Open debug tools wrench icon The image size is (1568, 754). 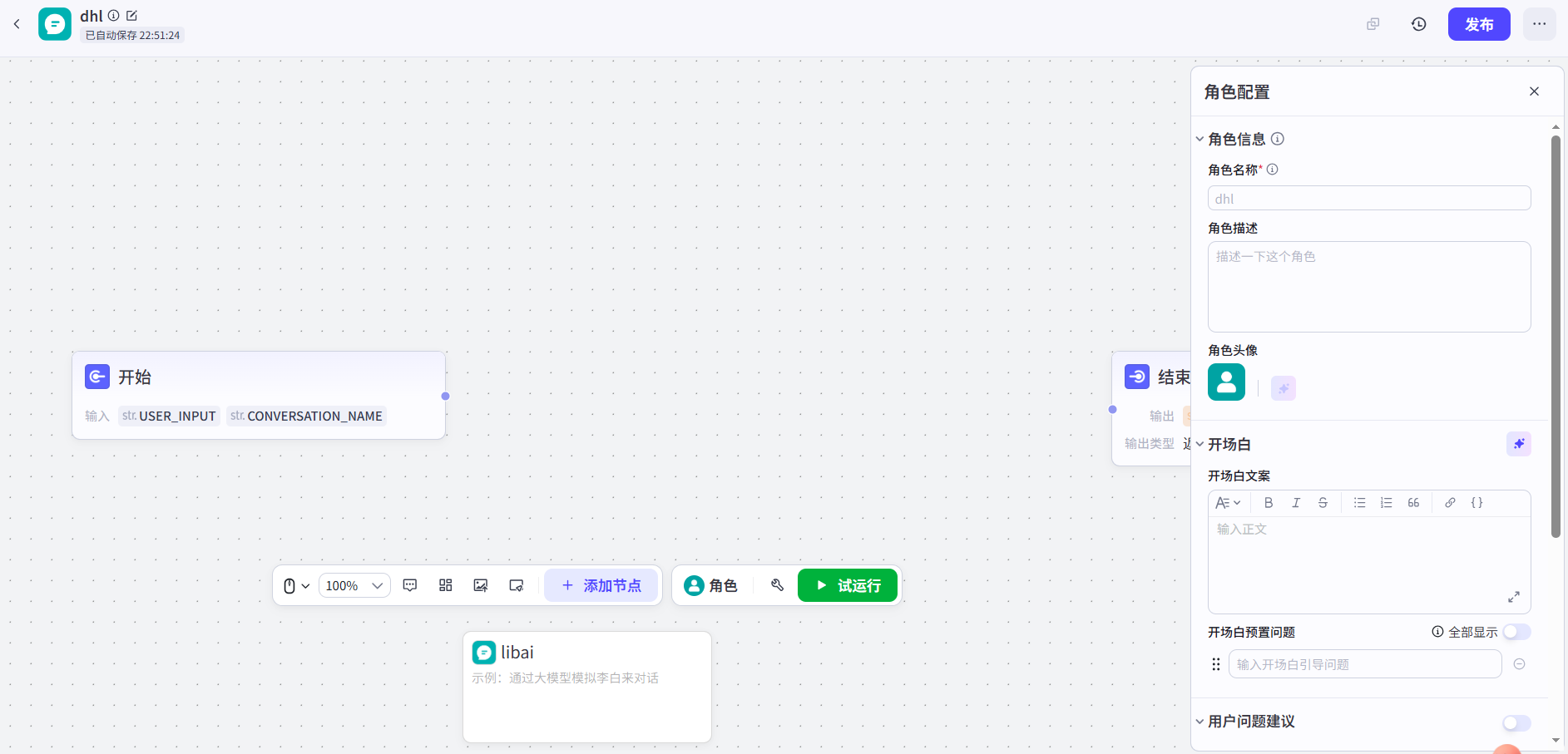777,585
